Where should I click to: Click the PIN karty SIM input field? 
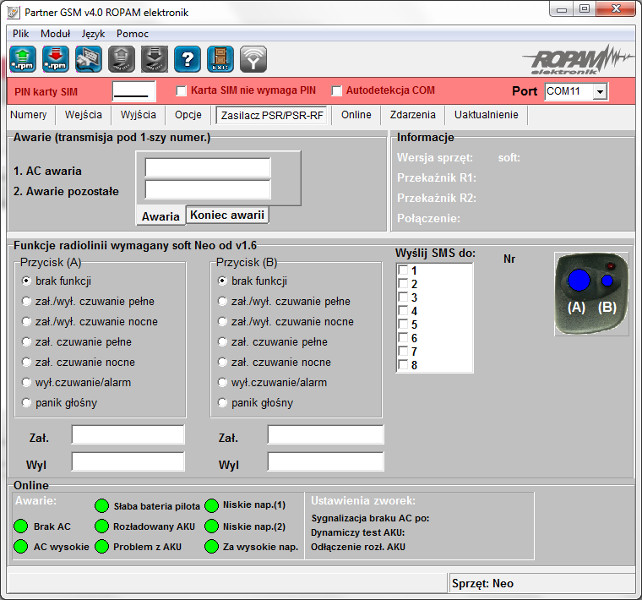(134, 92)
